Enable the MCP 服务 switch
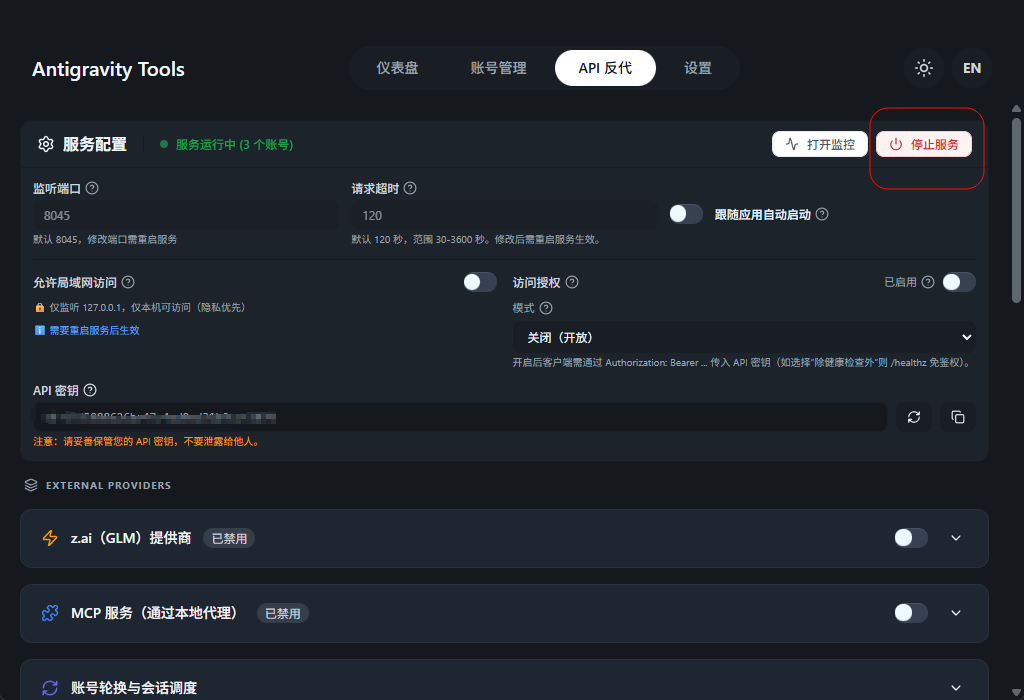The image size is (1024, 700). [911, 613]
